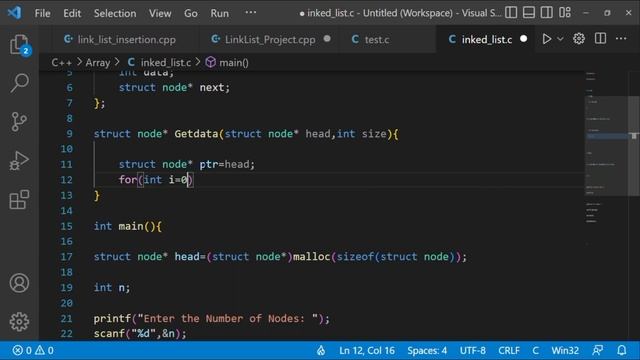The width and height of the screenshot is (640, 360).
Task: Click the feedback person icon in status bar
Action: coord(598,351)
